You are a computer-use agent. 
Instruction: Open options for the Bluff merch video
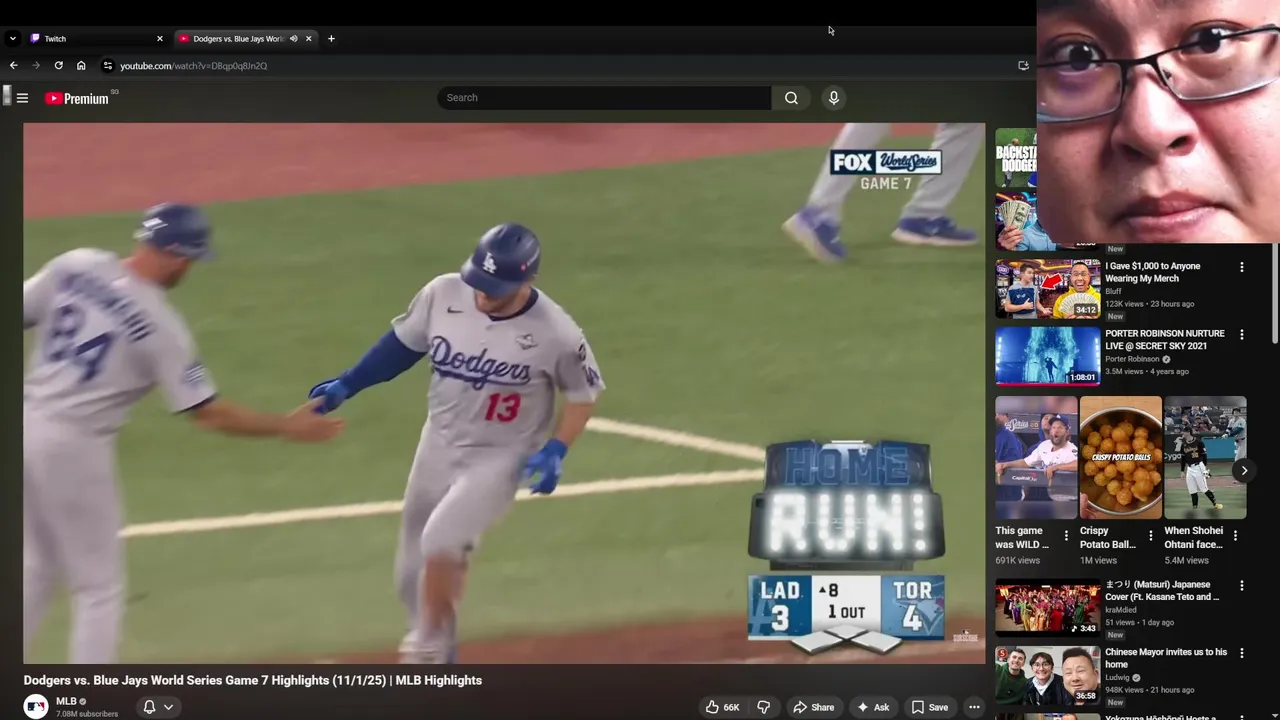tap(1242, 267)
